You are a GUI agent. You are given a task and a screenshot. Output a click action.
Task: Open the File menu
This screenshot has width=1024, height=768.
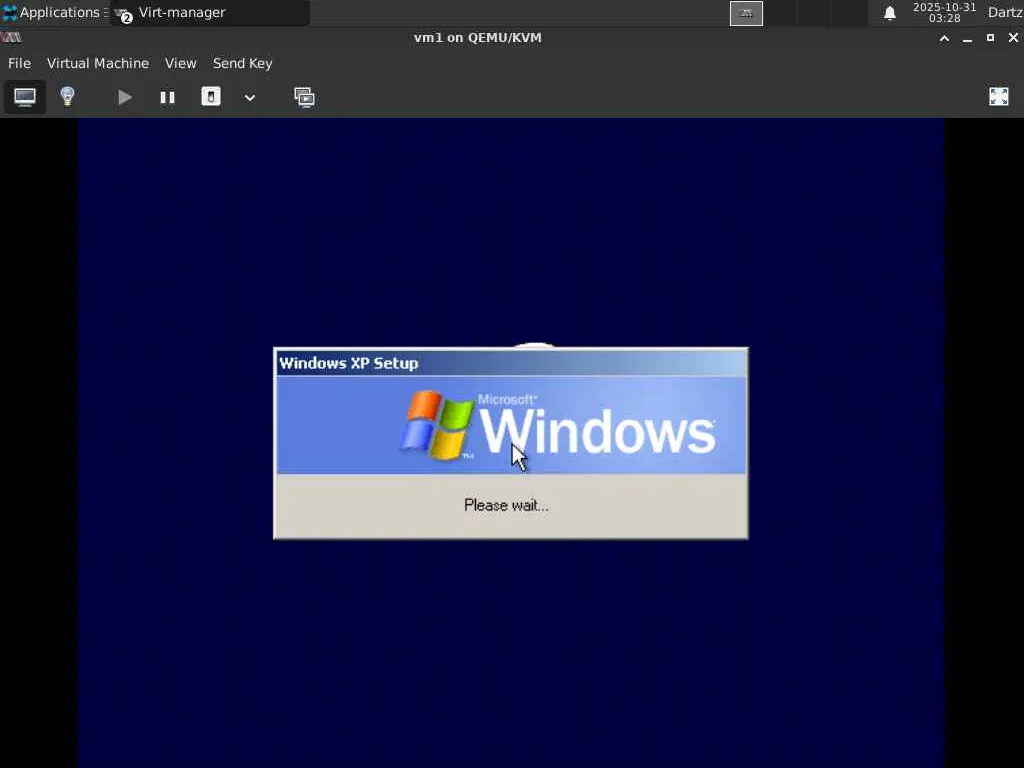pos(19,63)
